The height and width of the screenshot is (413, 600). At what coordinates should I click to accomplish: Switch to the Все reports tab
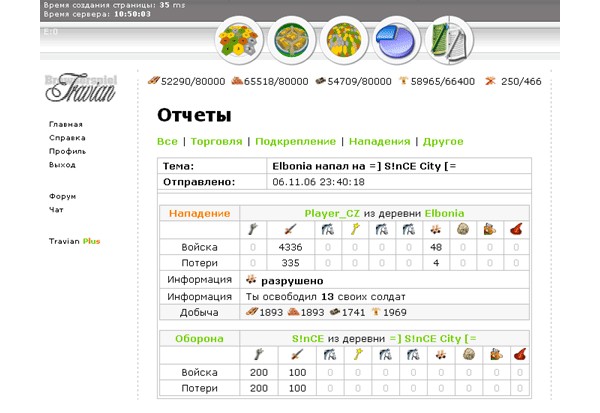tap(167, 142)
